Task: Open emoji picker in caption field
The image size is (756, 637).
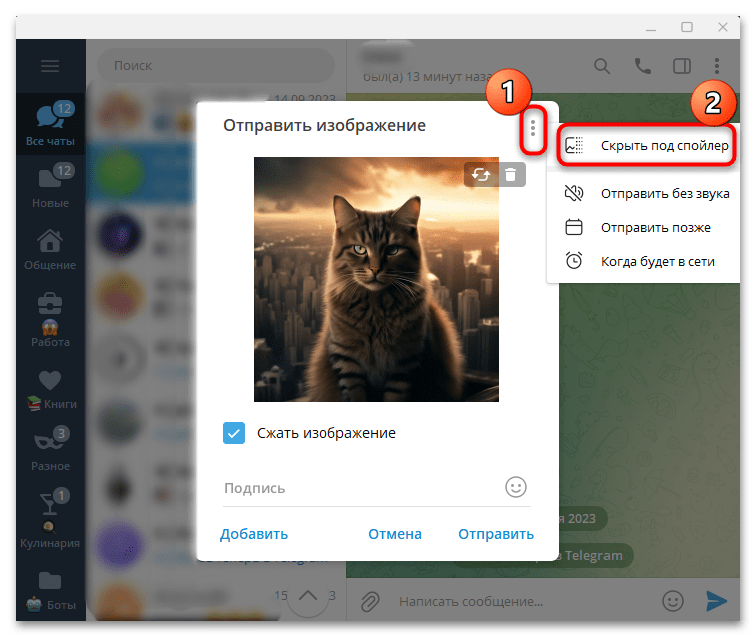Action: click(x=516, y=487)
